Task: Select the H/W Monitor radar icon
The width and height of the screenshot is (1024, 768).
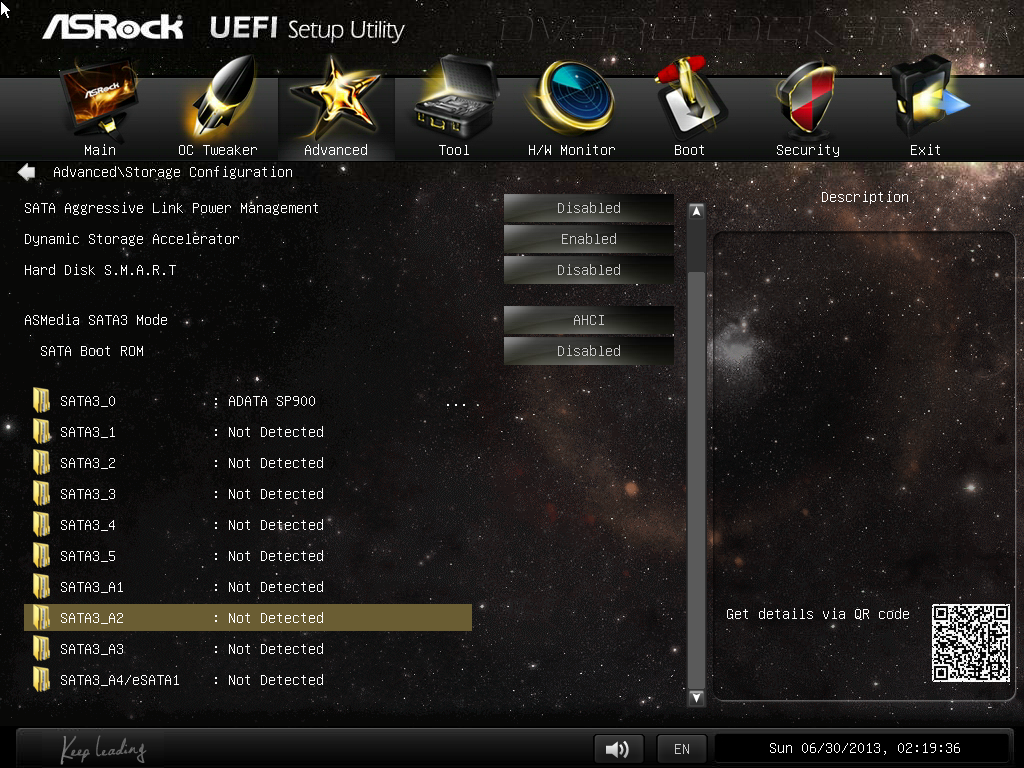Action: click(571, 98)
